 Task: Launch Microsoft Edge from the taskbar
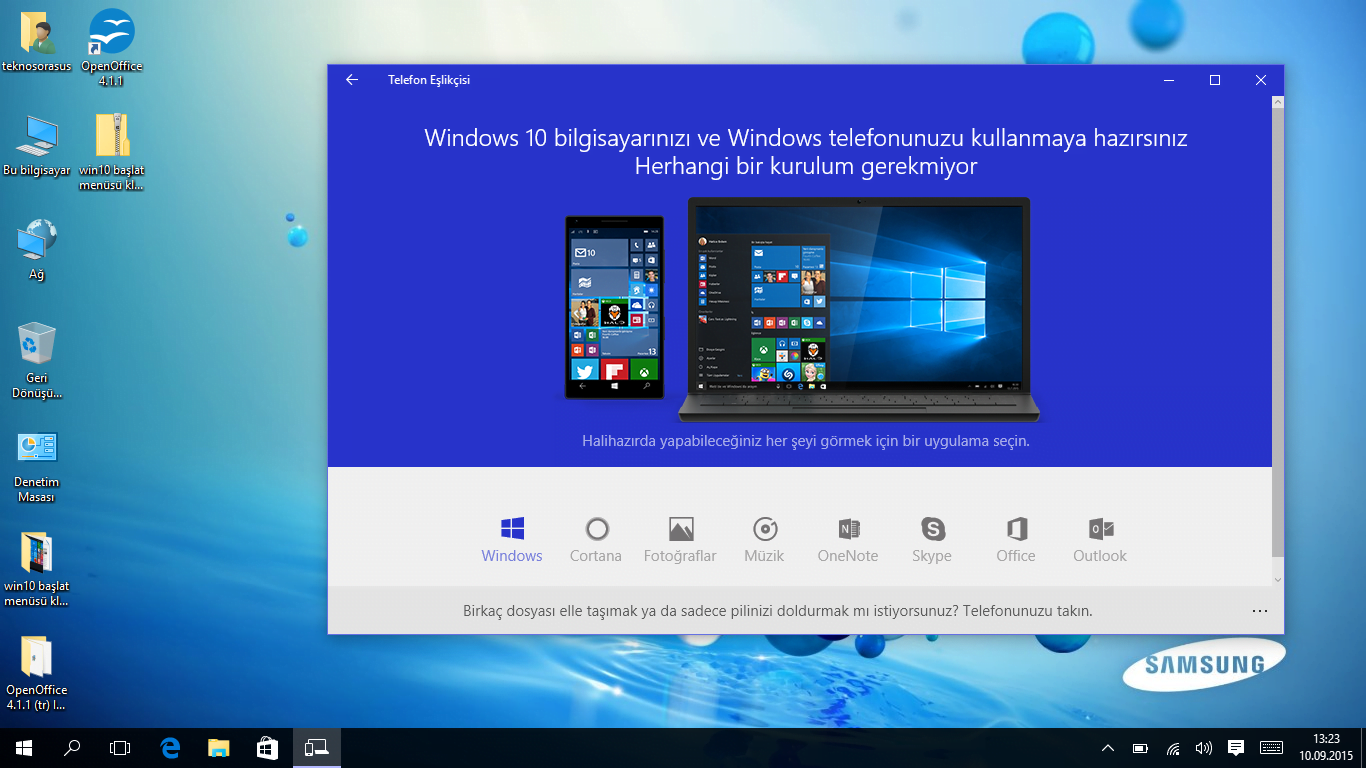[168, 747]
